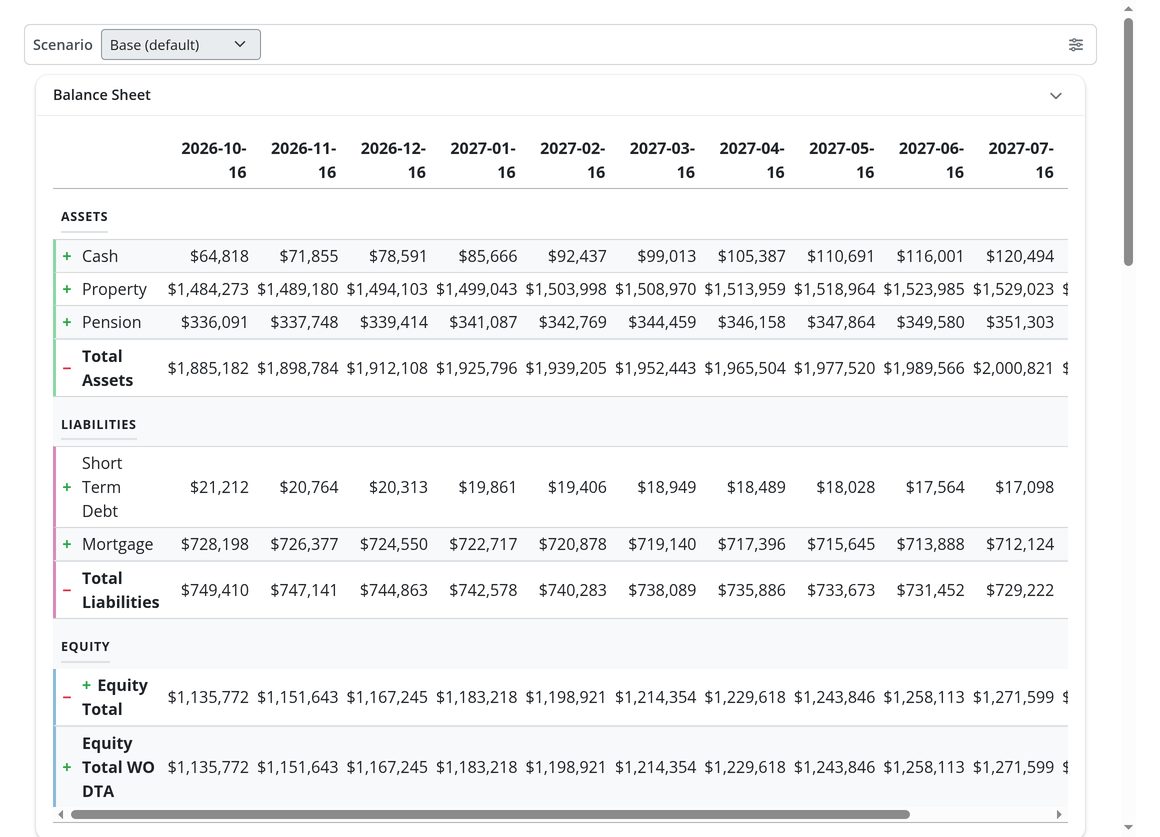
Task: Click the page scroll-up arrow
Action: [x=1128, y=9]
